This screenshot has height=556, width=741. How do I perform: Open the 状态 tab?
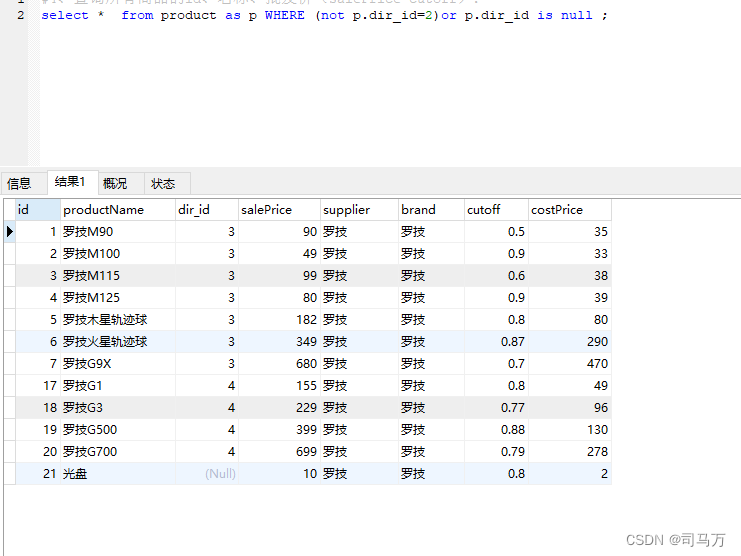click(167, 183)
